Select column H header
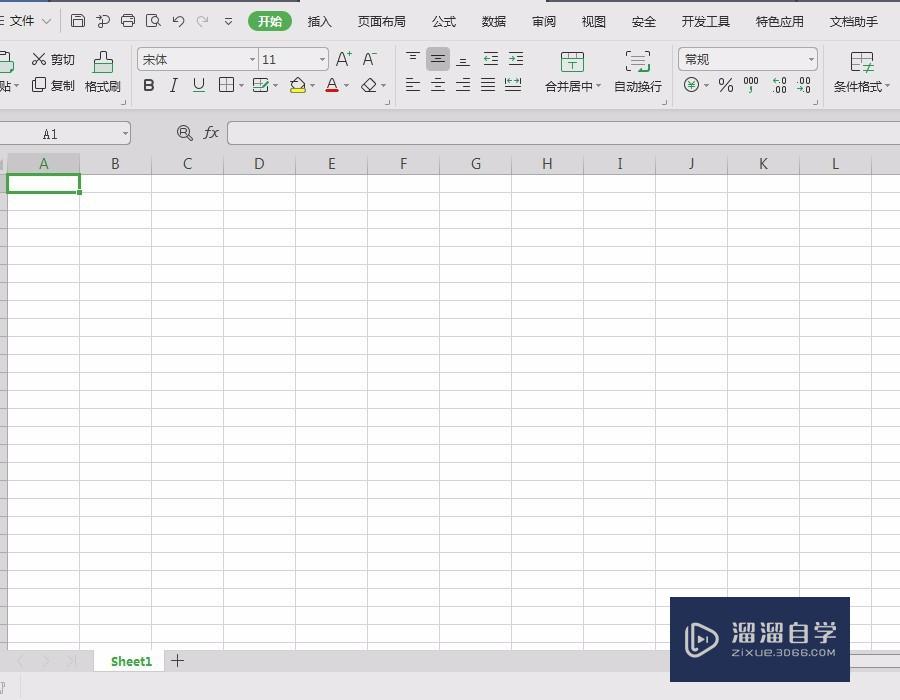This screenshot has width=900, height=700. click(x=548, y=164)
